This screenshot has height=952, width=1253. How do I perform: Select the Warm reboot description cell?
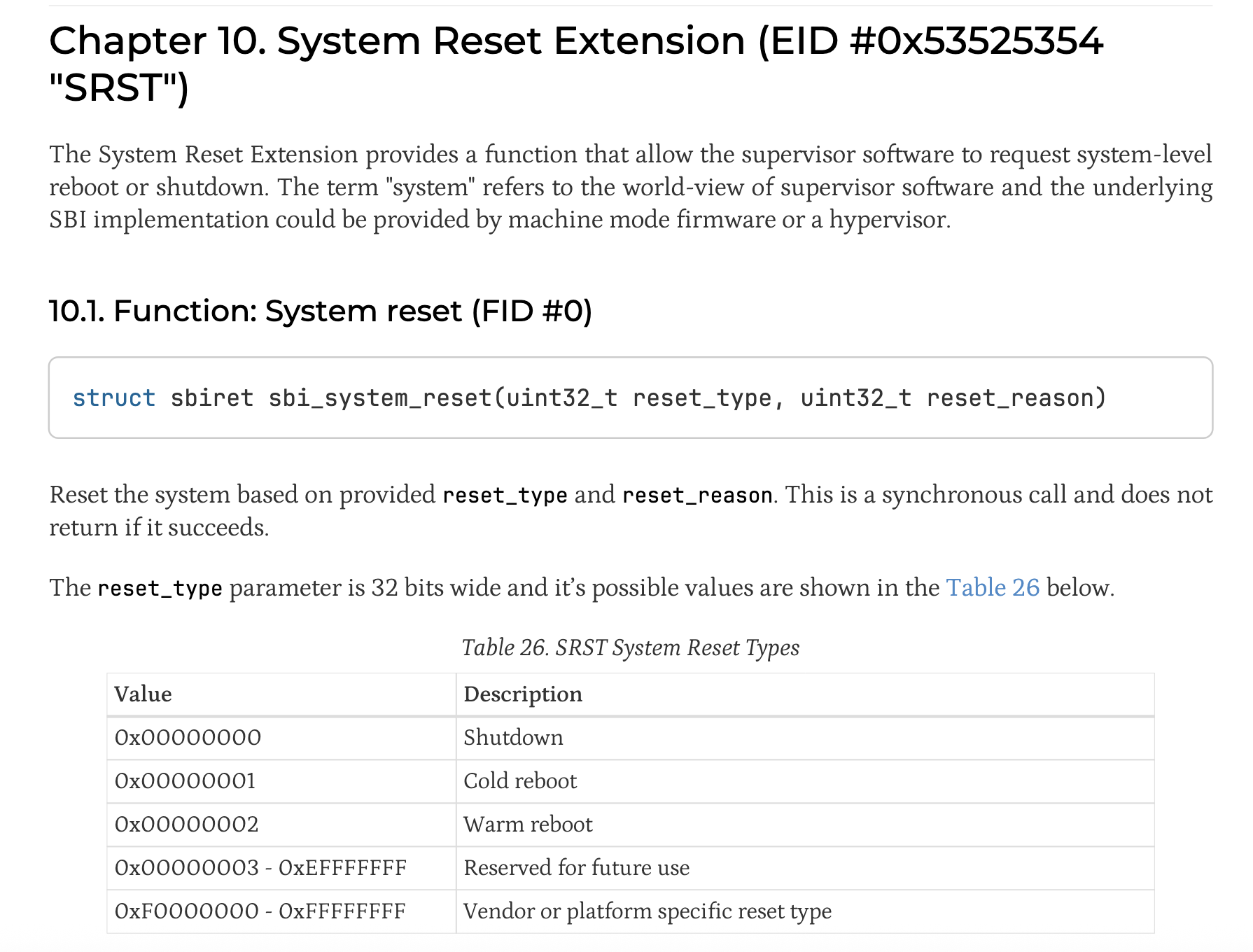click(x=805, y=825)
